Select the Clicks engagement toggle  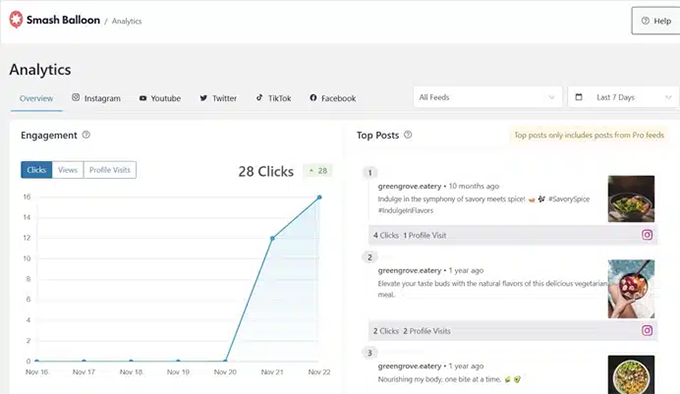36,170
